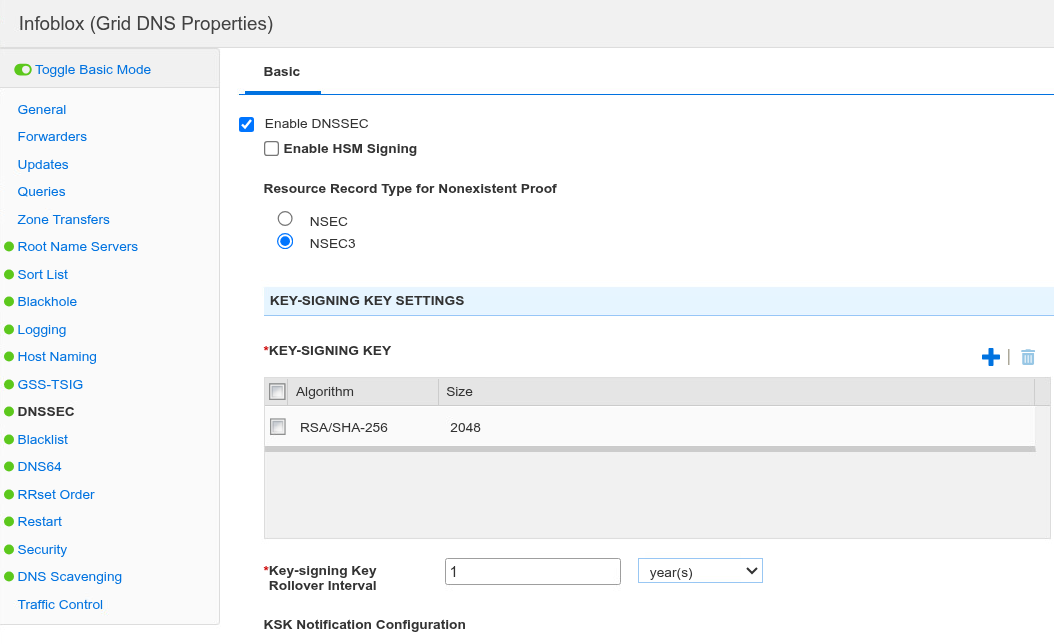Open General settings section
The image size is (1054, 644).
click(x=42, y=110)
